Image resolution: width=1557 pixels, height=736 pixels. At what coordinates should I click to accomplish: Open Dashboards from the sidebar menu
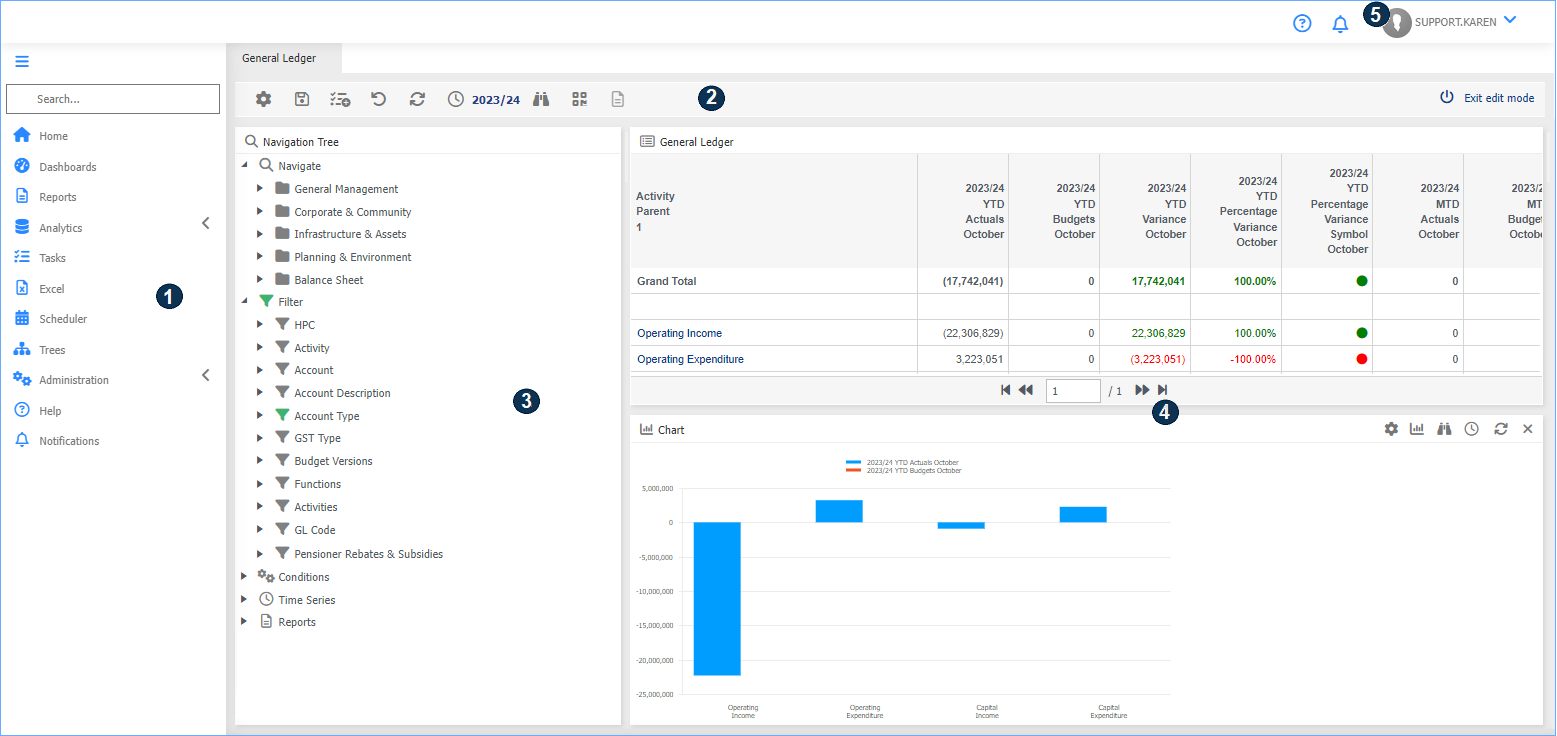pos(67,167)
